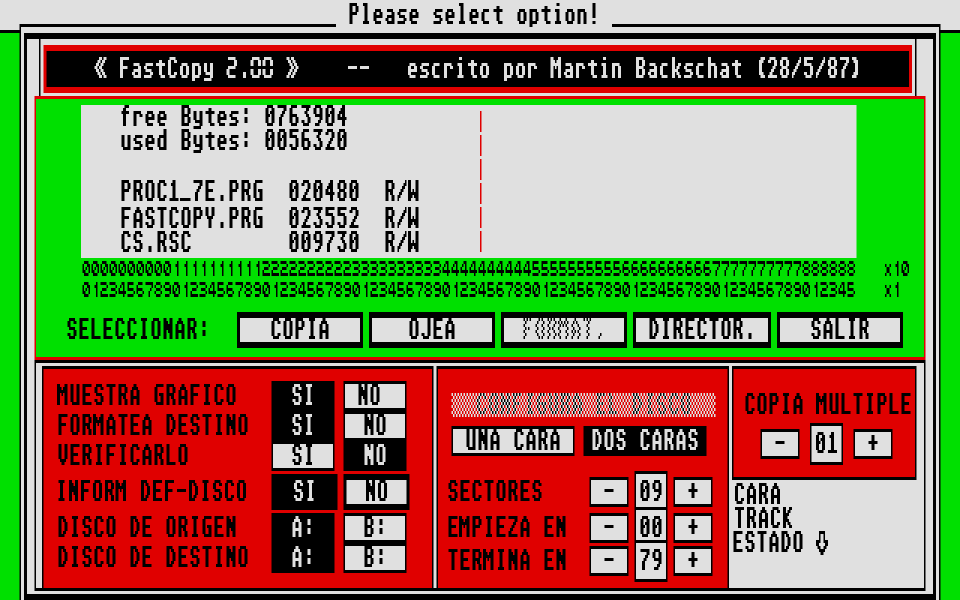Select UNA CARA single-sided option
Viewport: 960px width, 600px height.
click(x=513, y=441)
